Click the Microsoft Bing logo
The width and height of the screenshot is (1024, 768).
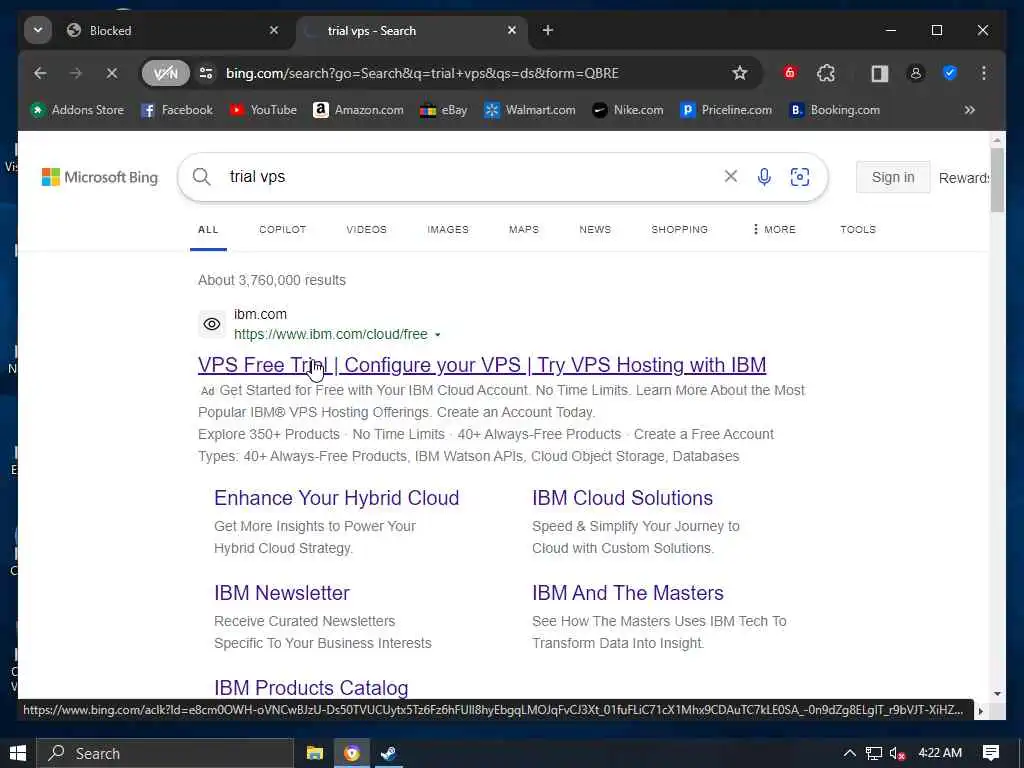pyautogui.click(x=100, y=177)
